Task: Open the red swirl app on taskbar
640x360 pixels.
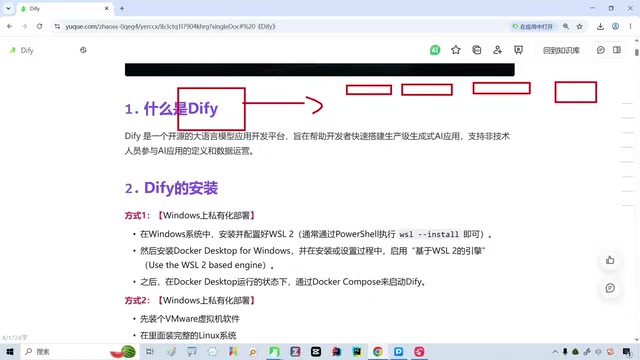Action: pos(419,351)
